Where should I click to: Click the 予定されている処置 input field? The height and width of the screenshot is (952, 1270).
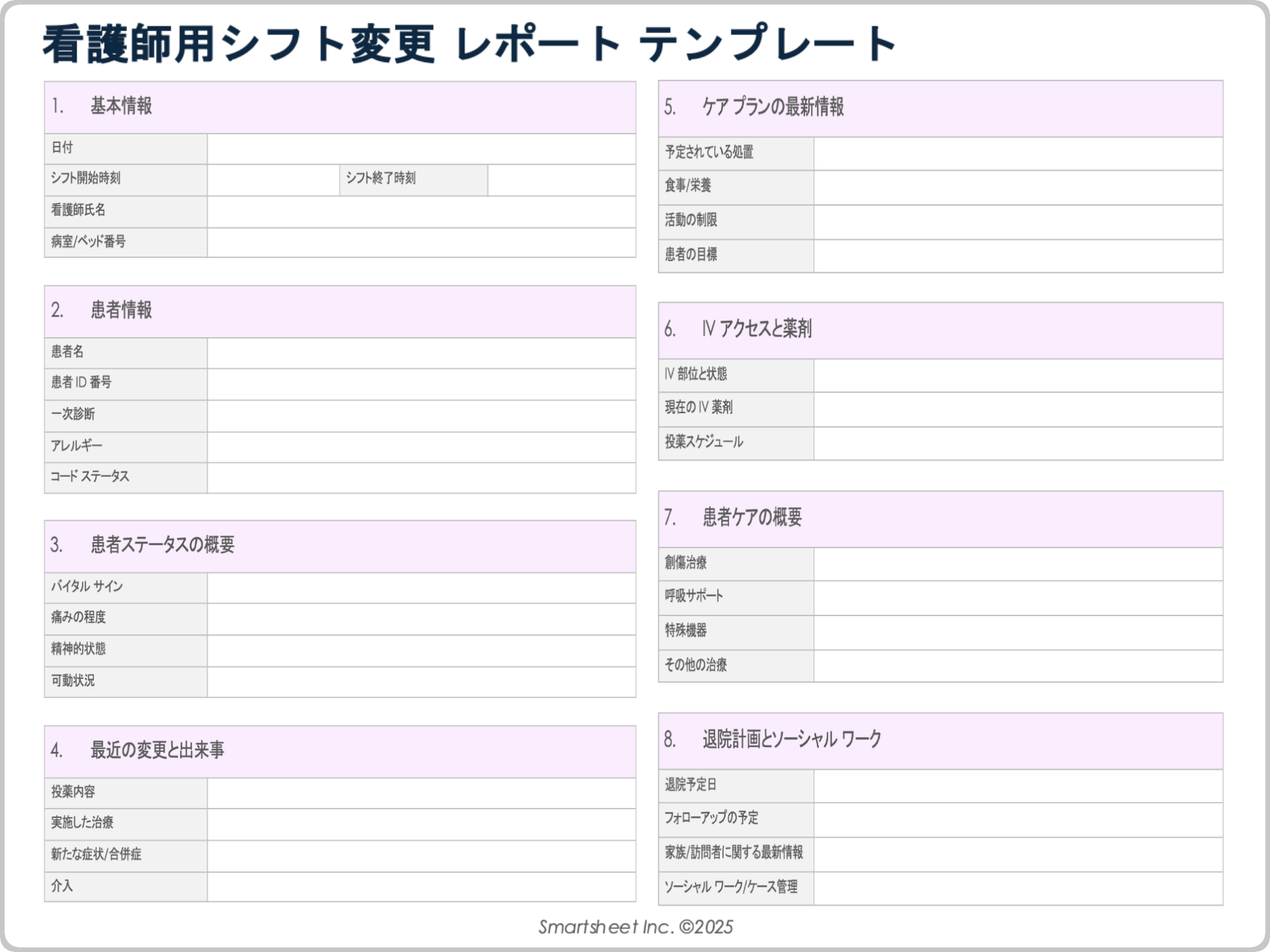click(1019, 153)
